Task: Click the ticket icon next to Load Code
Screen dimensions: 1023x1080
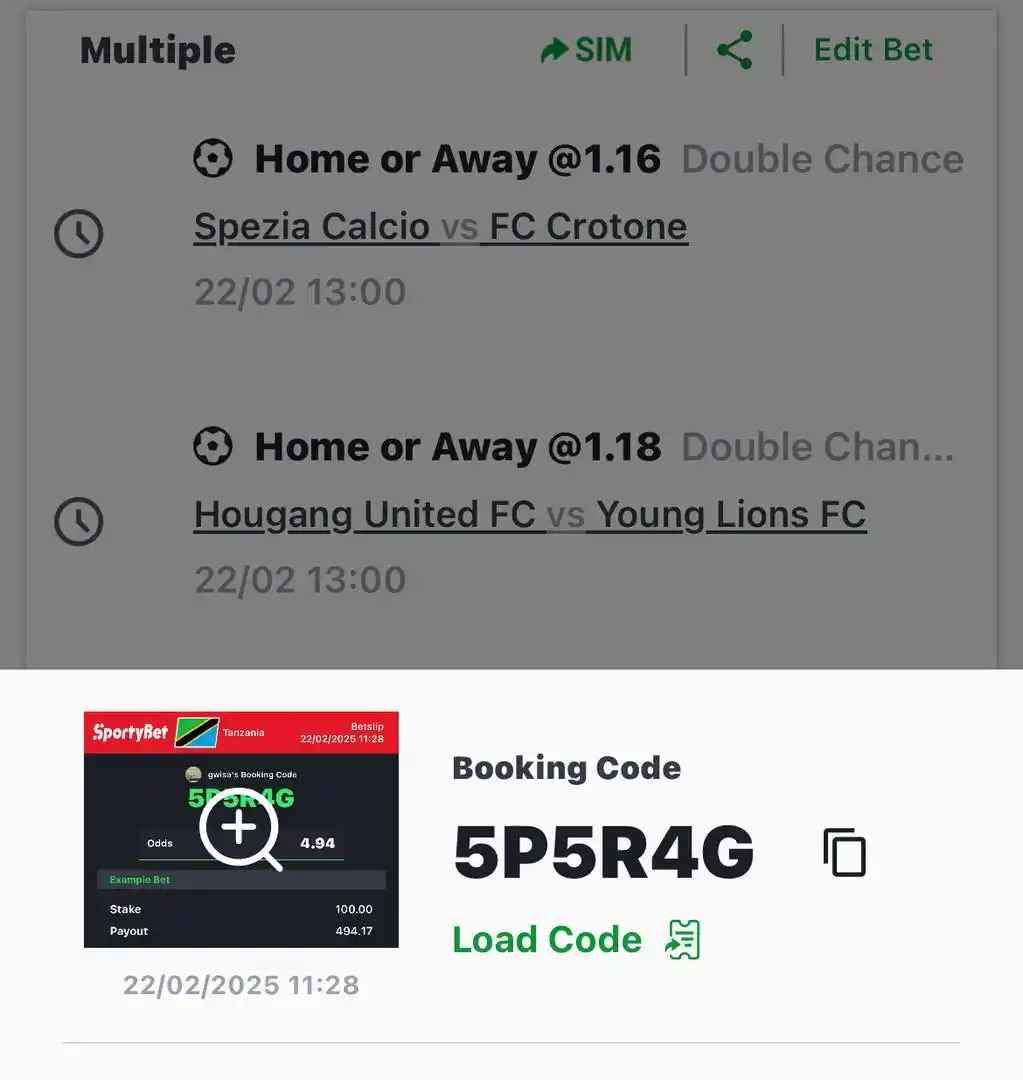Action: click(x=684, y=940)
